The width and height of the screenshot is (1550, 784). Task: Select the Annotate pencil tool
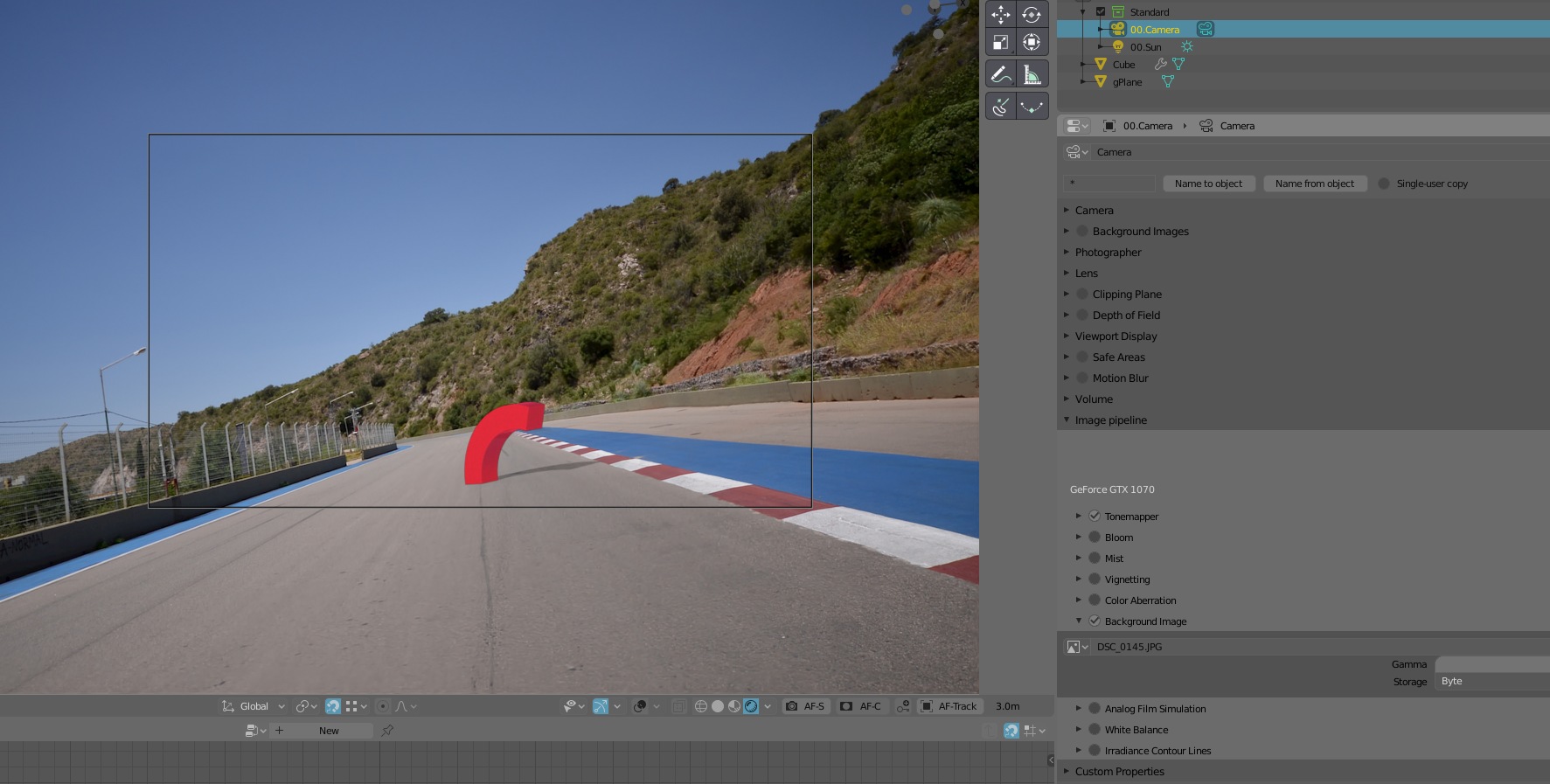(1001, 74)
